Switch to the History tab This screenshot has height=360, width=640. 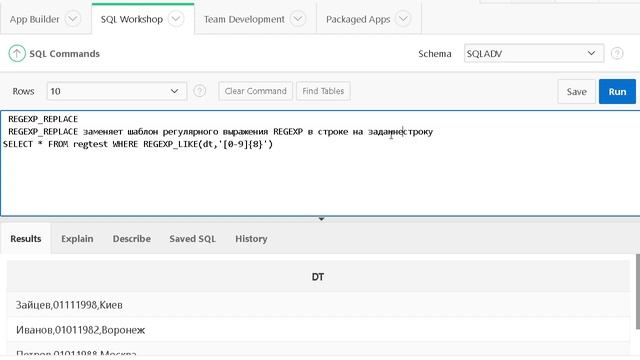click(251, 239)
